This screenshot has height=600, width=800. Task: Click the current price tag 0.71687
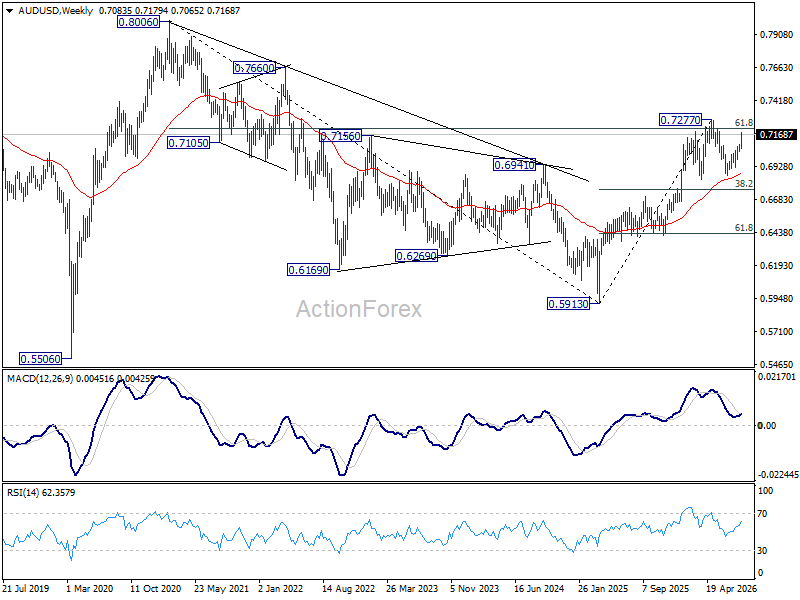[x=777, y=135]
